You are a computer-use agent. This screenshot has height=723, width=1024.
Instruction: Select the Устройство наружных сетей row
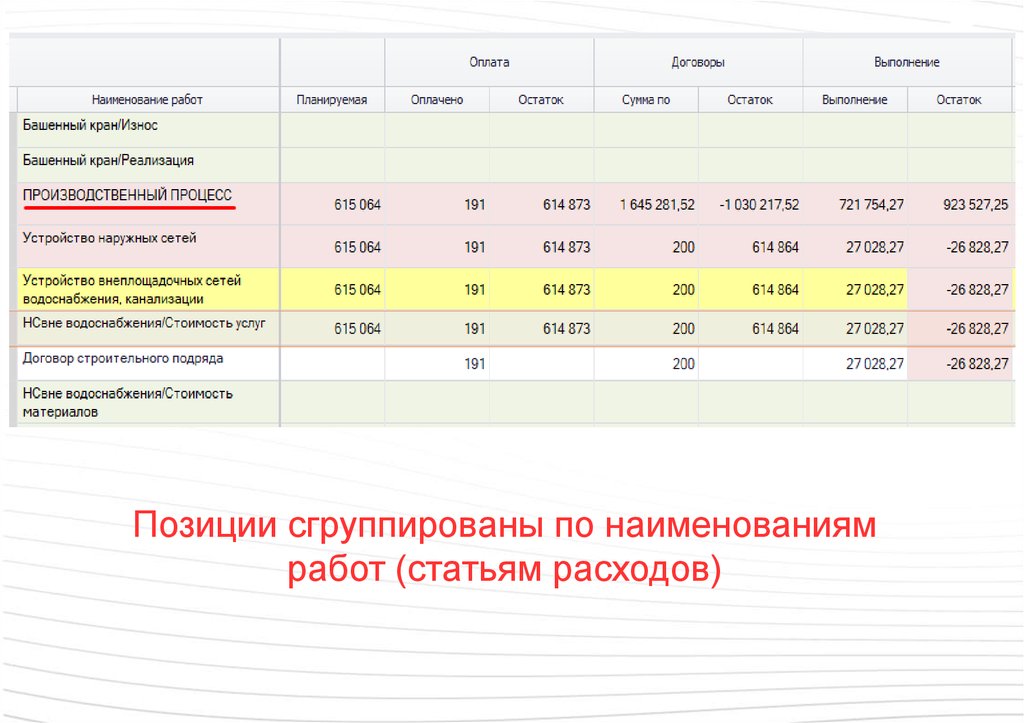(109, 238)
